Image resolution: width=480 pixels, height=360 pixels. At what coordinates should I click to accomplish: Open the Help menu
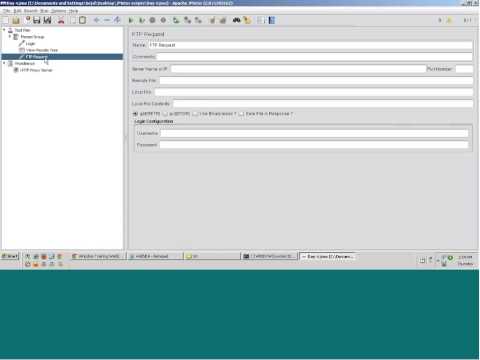click(x=73, y=11)
